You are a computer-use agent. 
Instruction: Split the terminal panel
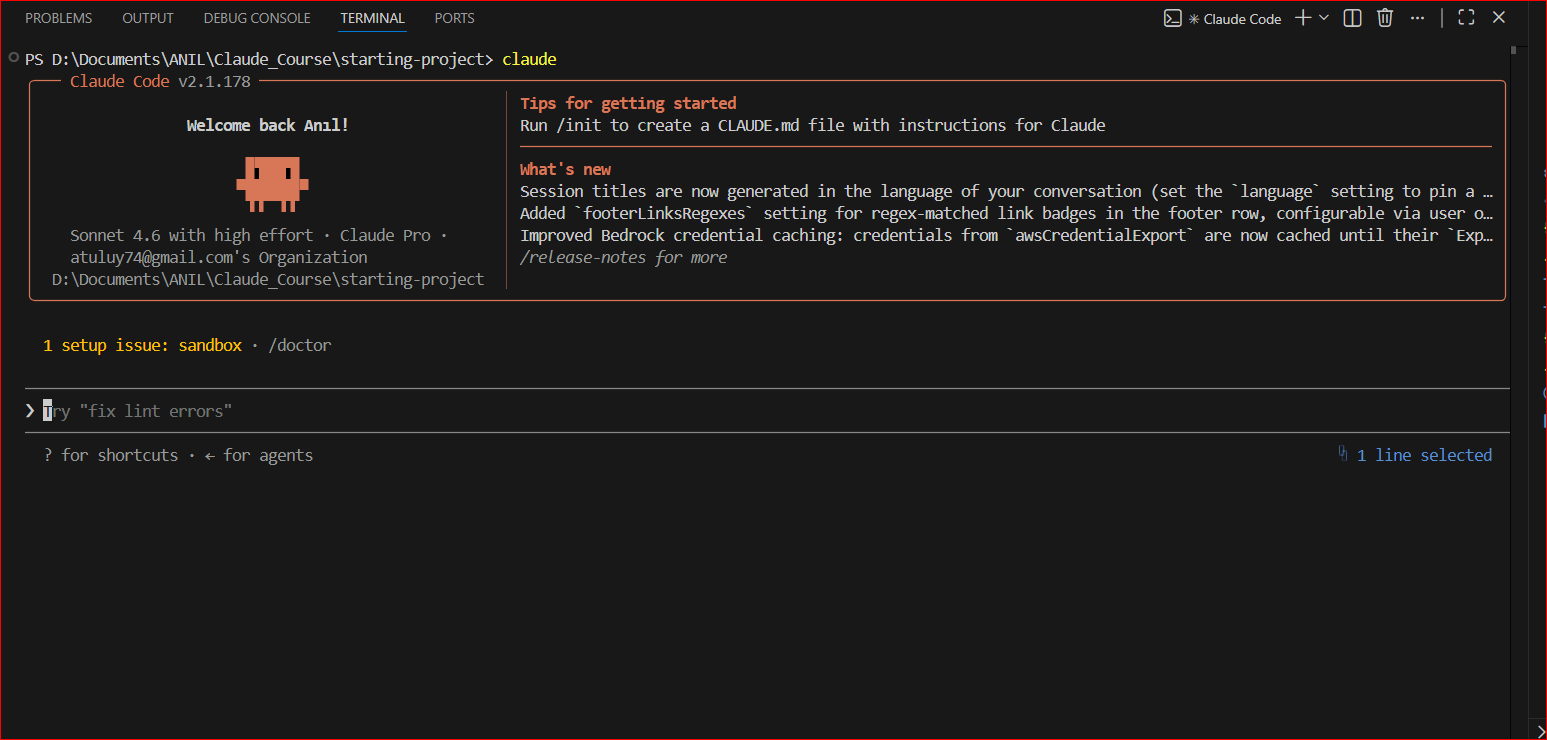tap(1352, 17)
